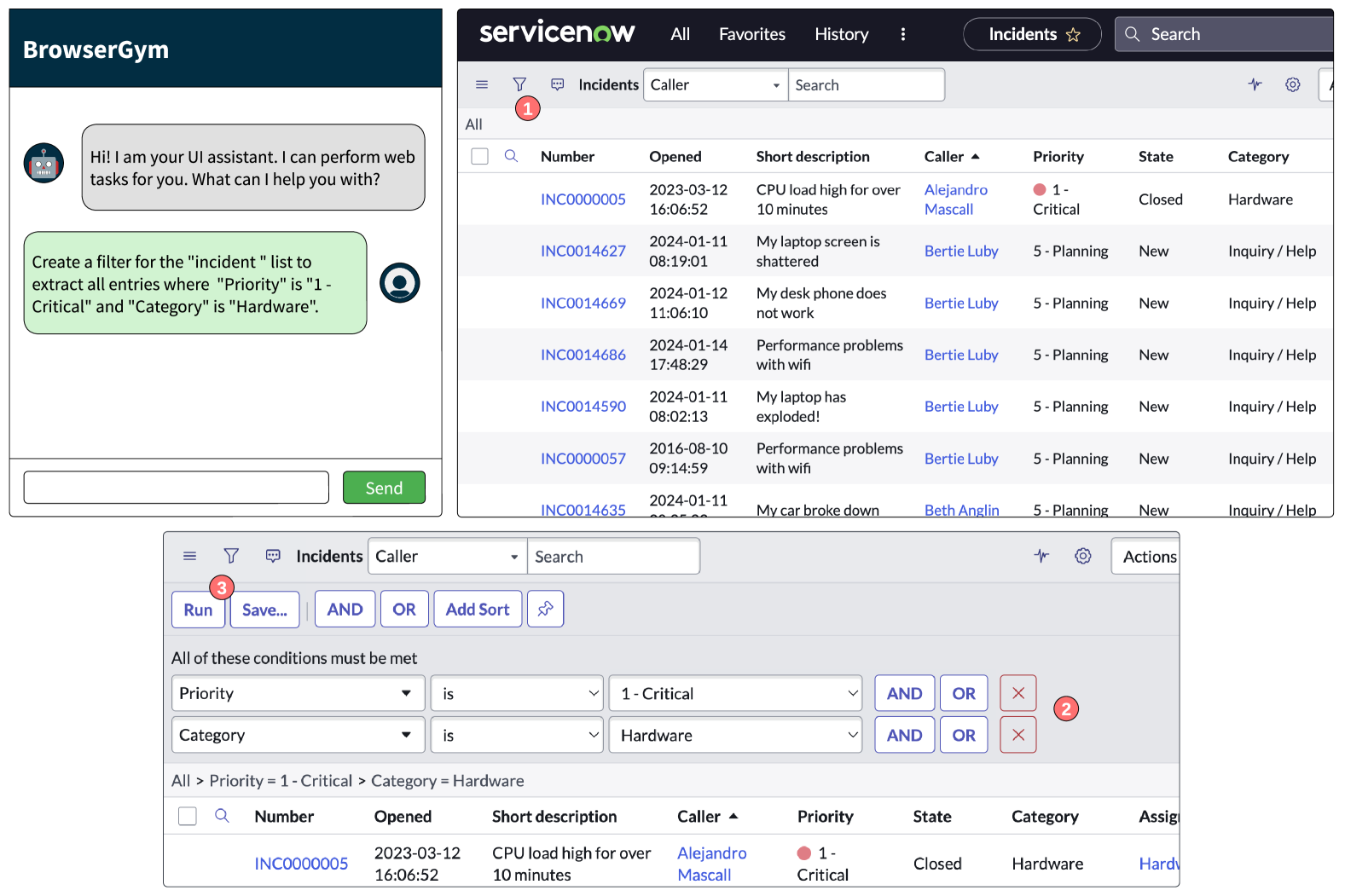Run the filter
The height and width of the screenshot is (896, 1345).
[198, 610]
